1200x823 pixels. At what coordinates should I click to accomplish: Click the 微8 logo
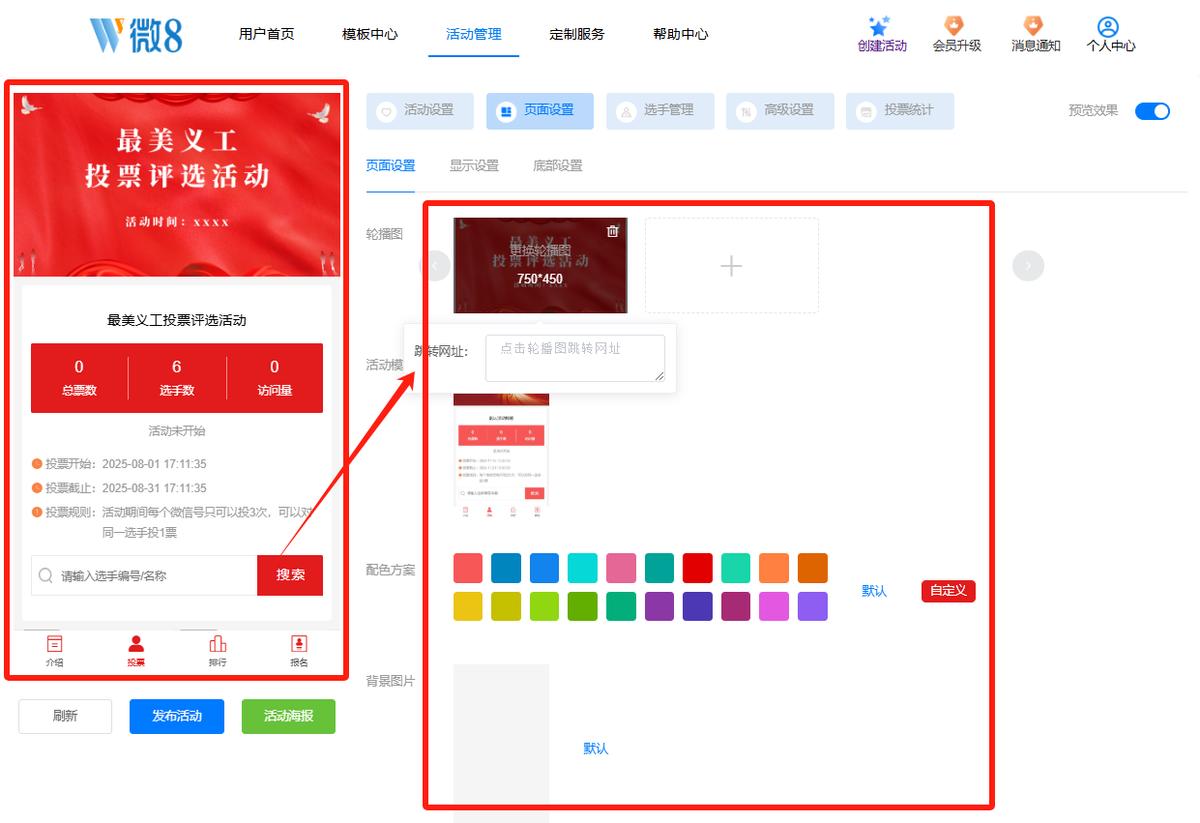click(136, 34)
